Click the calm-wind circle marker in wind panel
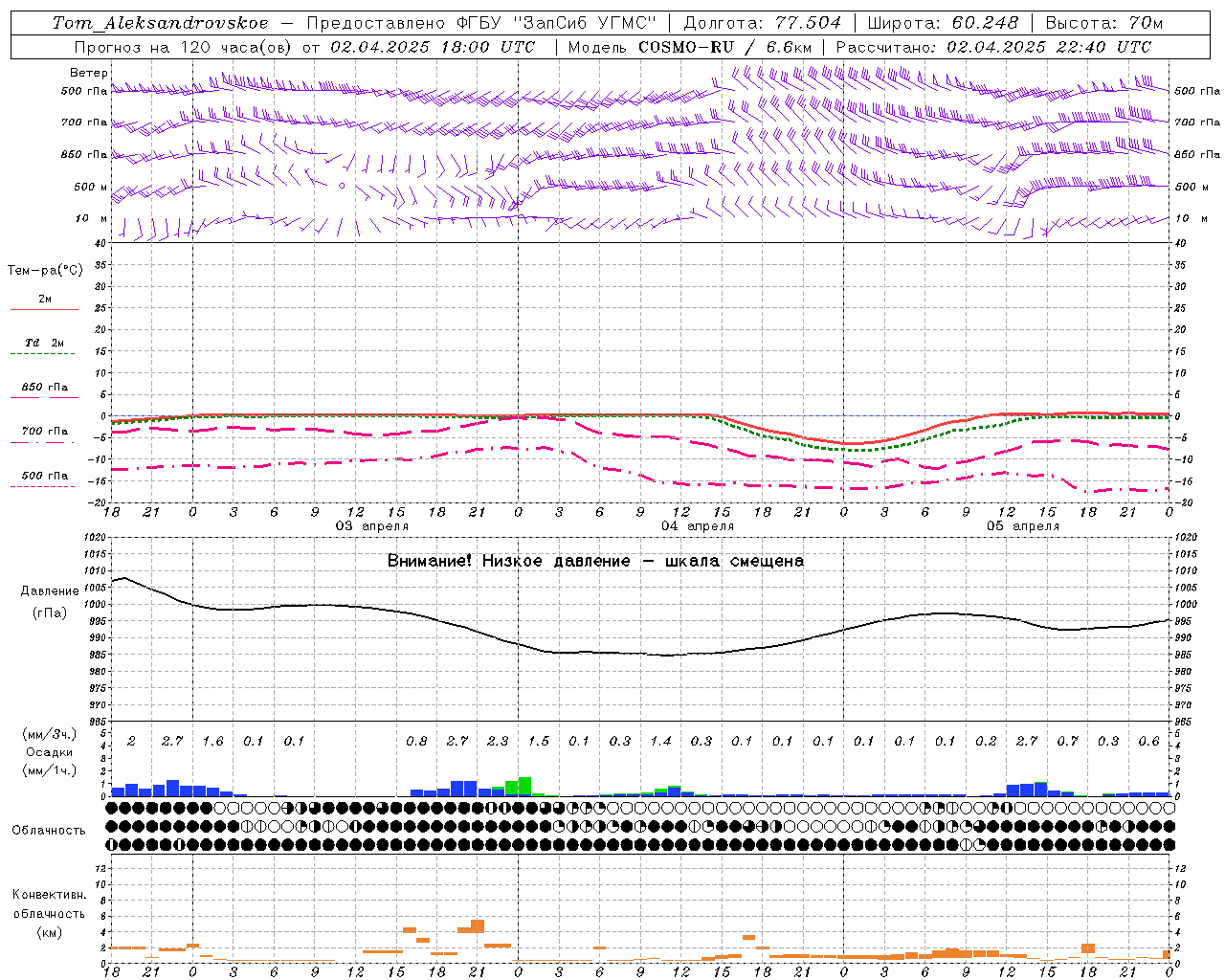This screenshot has height=980, width=1225. pyautogui.click(x=342, y=186)
